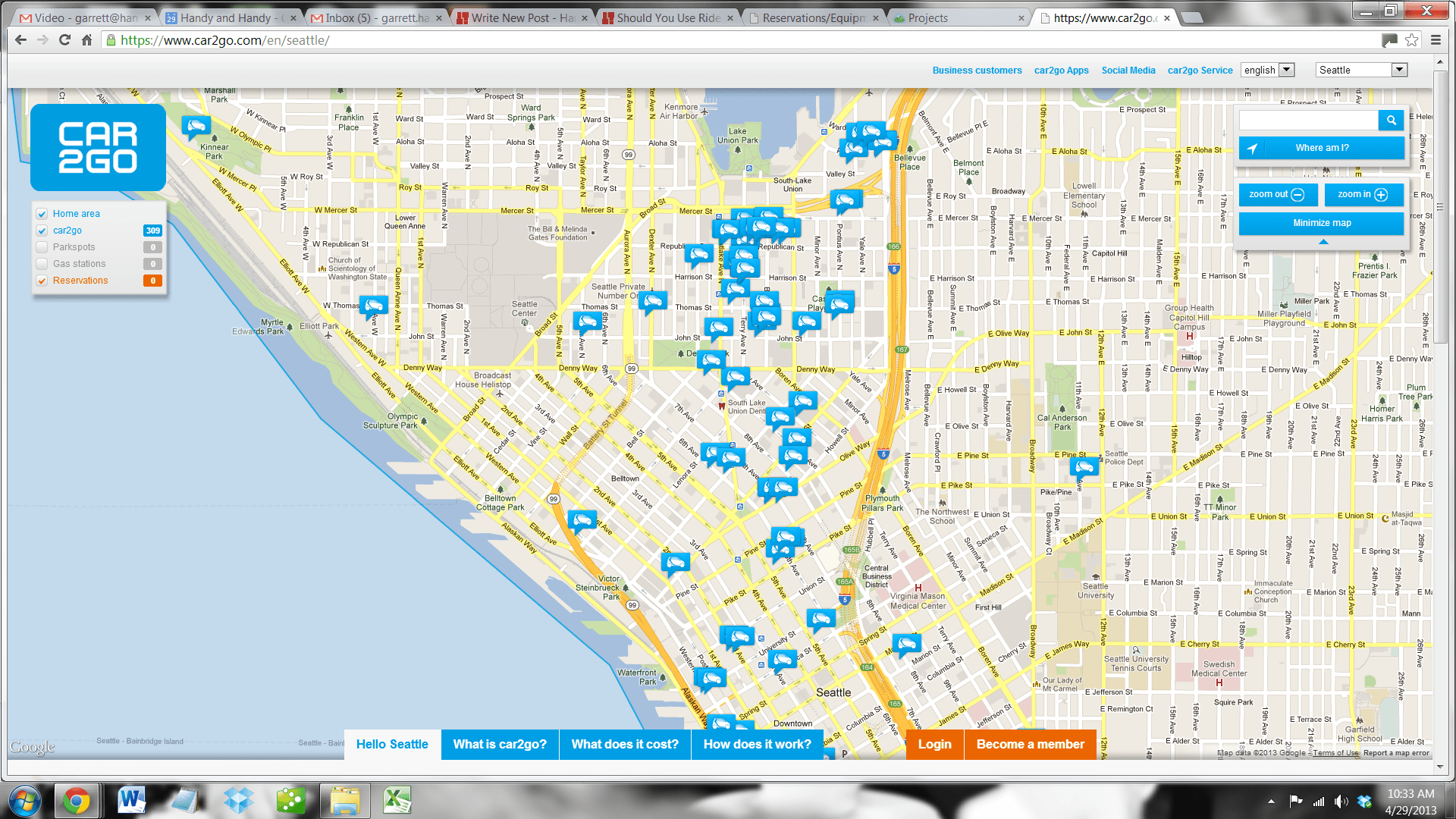Screen dimensions: 1456x819
Task: Click the search magnifier button
Action: coord(1391,120)
